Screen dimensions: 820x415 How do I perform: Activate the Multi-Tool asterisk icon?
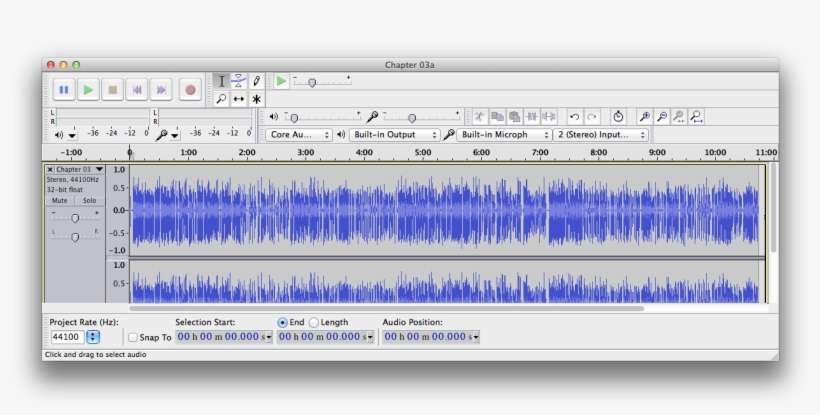click(x=257, y=99)
